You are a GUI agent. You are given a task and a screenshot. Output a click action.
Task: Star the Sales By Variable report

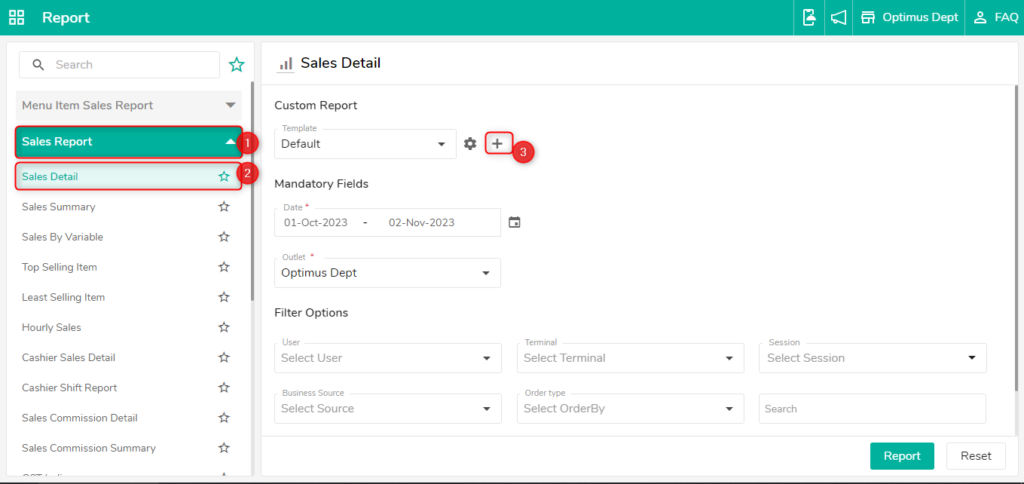(x=224, y=236)
